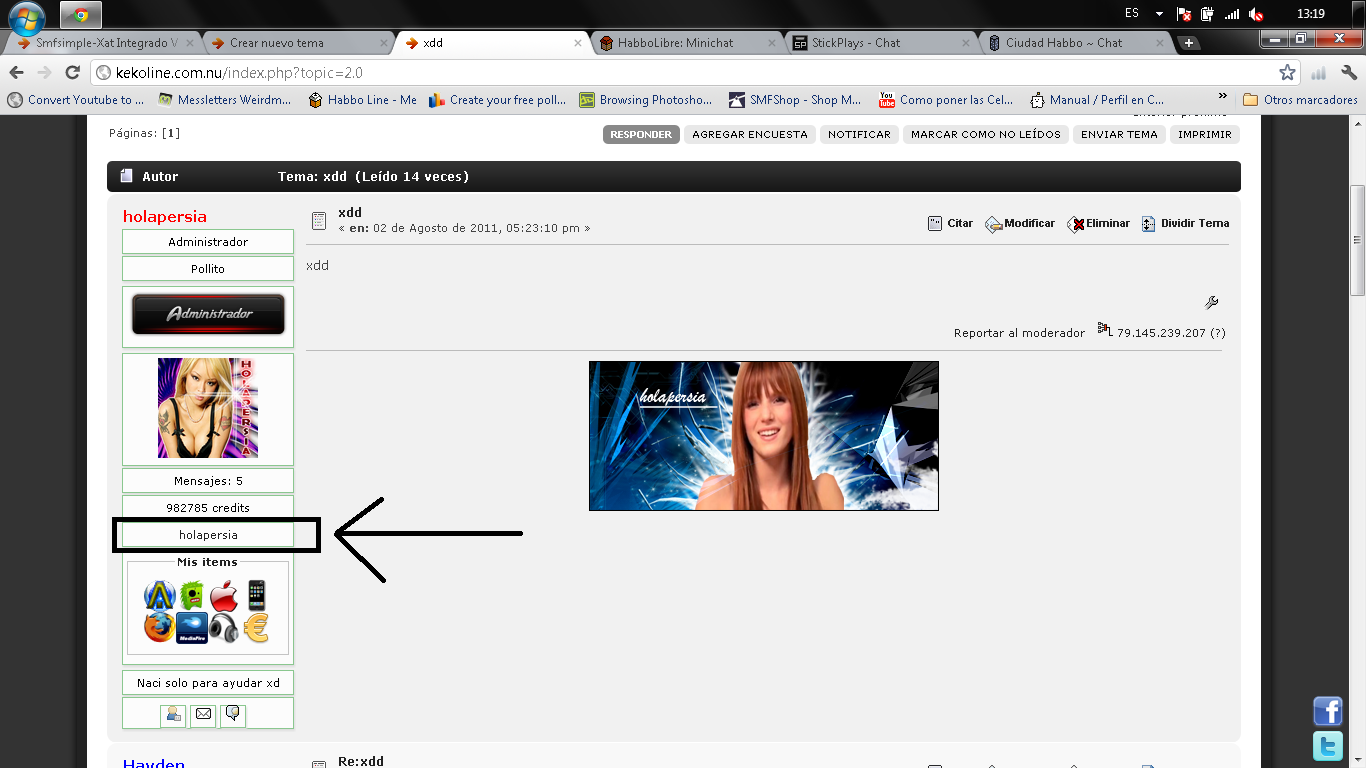Click the iPhone item icon
Viewport: 1366px width, 768px height.
click(256, 595)
